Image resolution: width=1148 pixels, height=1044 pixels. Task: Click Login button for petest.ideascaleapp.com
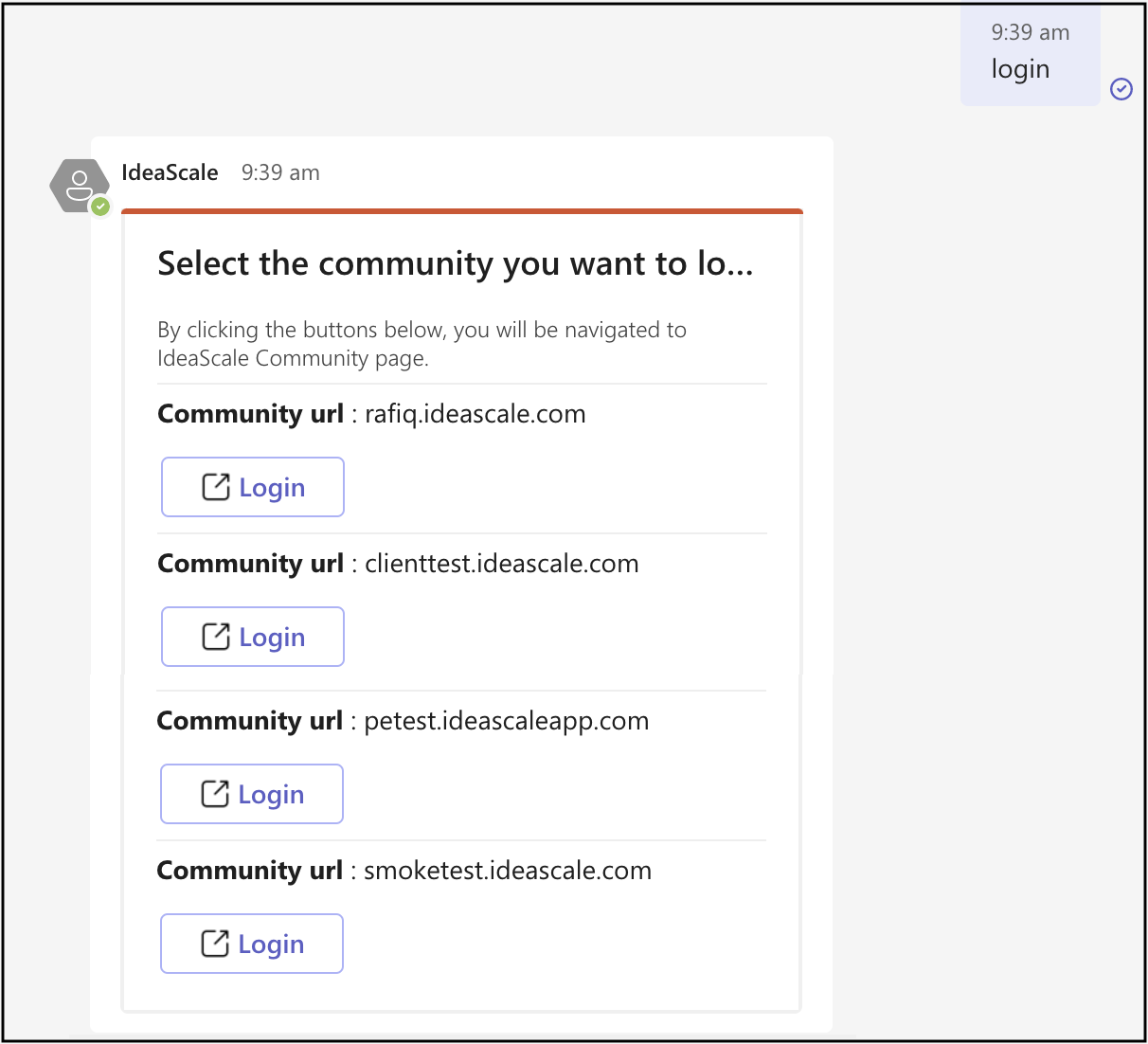point(252,794)
